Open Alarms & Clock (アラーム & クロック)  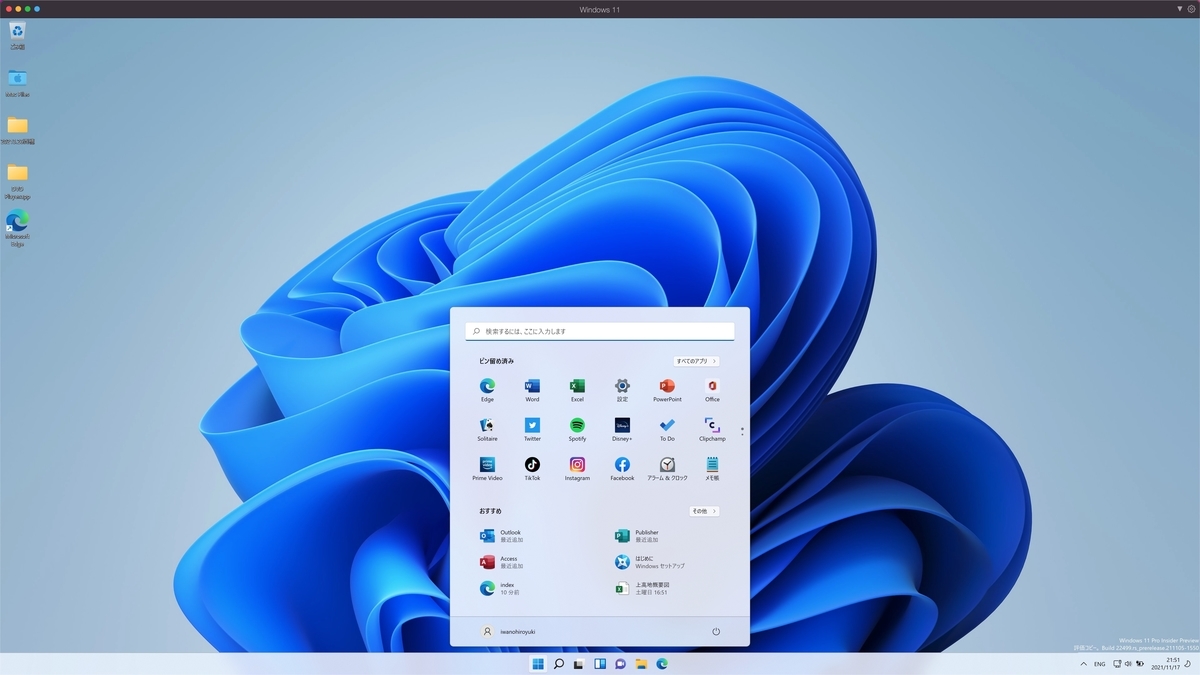click(667, 469)
